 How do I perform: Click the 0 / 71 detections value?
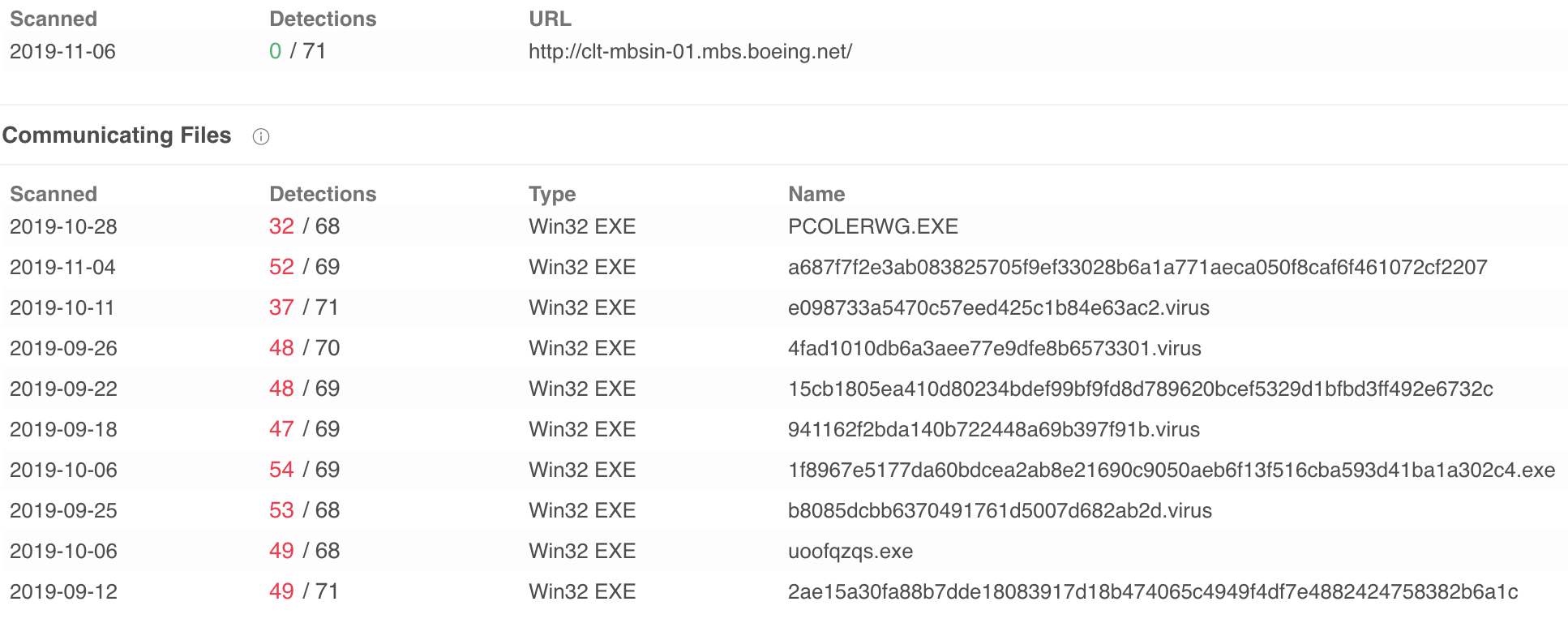tap(298, 51)
